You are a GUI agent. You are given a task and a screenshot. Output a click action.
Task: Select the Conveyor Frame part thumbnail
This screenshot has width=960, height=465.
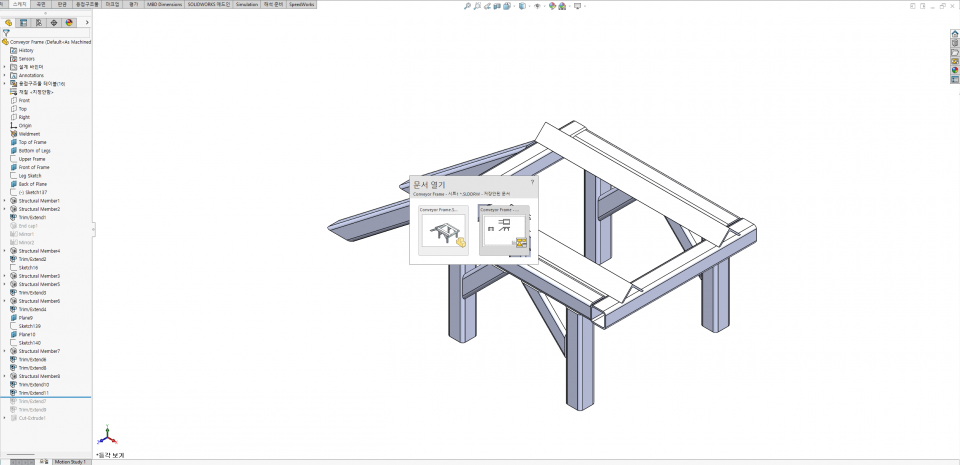(x=443, y=230)
